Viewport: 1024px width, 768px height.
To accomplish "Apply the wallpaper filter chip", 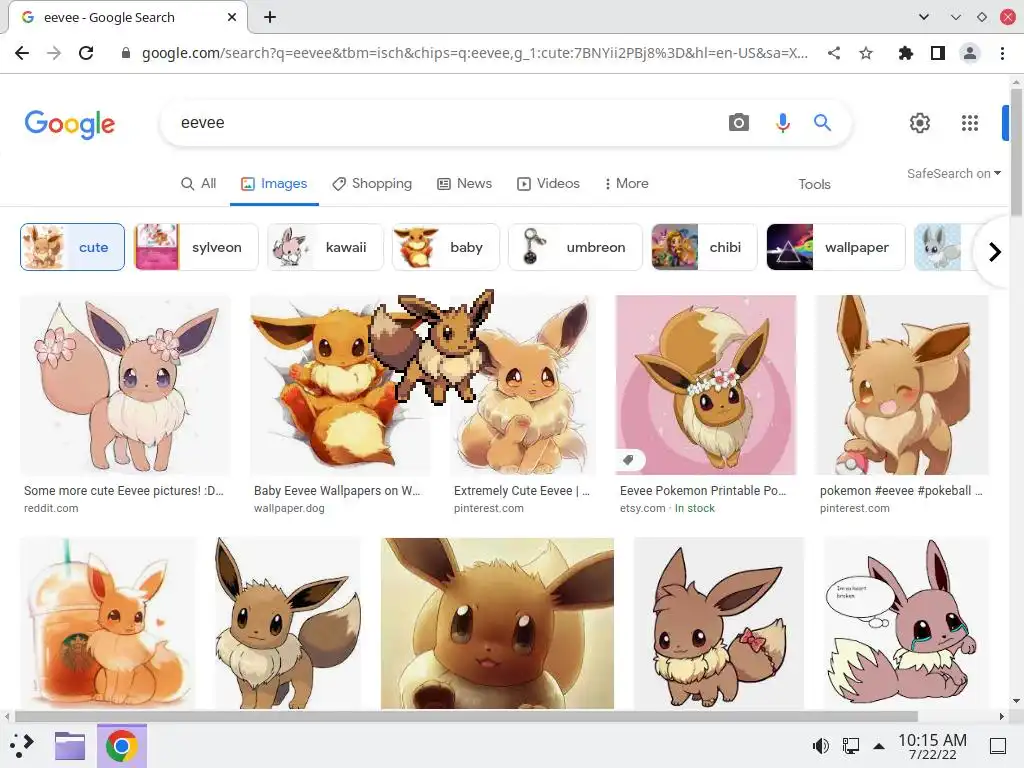I will 836,247.
